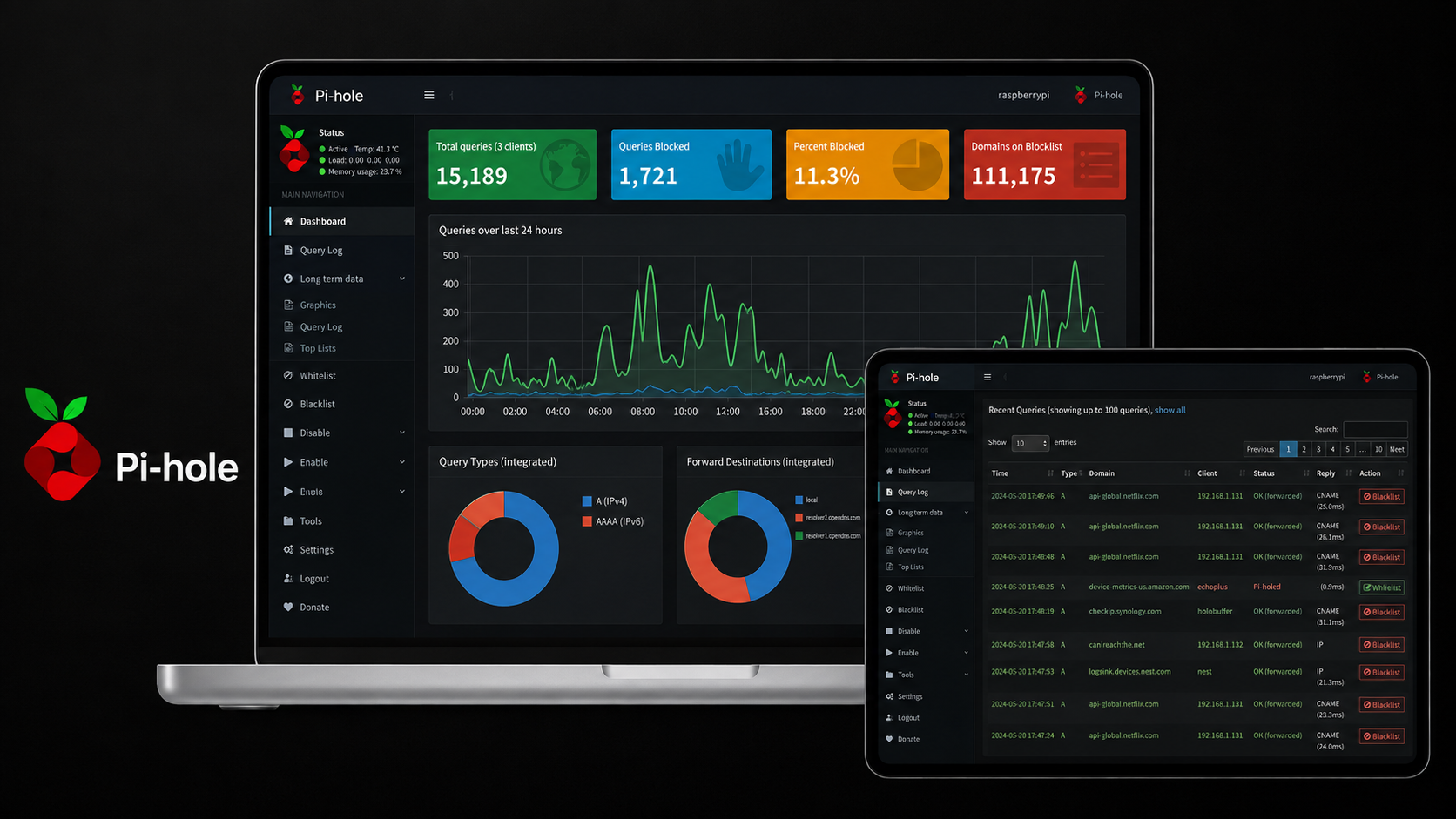Open the Show entries dropdown on tablet
The width and height of the screenshot is (1456, 819).
click(1030, 443)
